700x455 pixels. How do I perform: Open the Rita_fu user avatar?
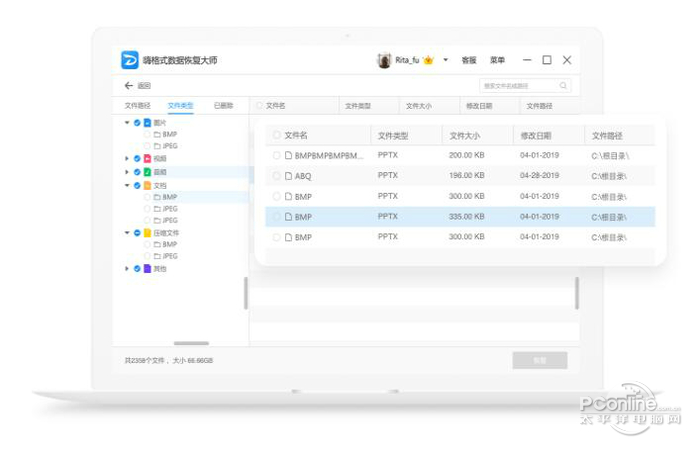click(384, 60)
